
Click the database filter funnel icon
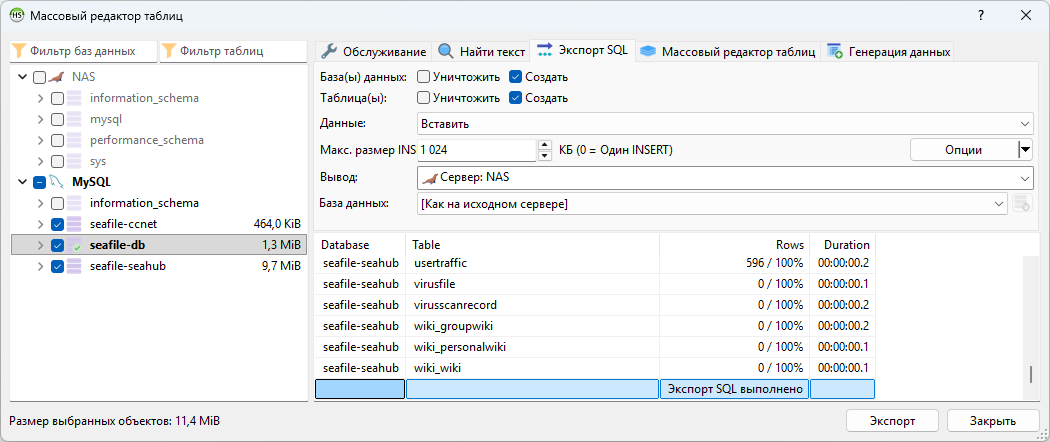19,51
